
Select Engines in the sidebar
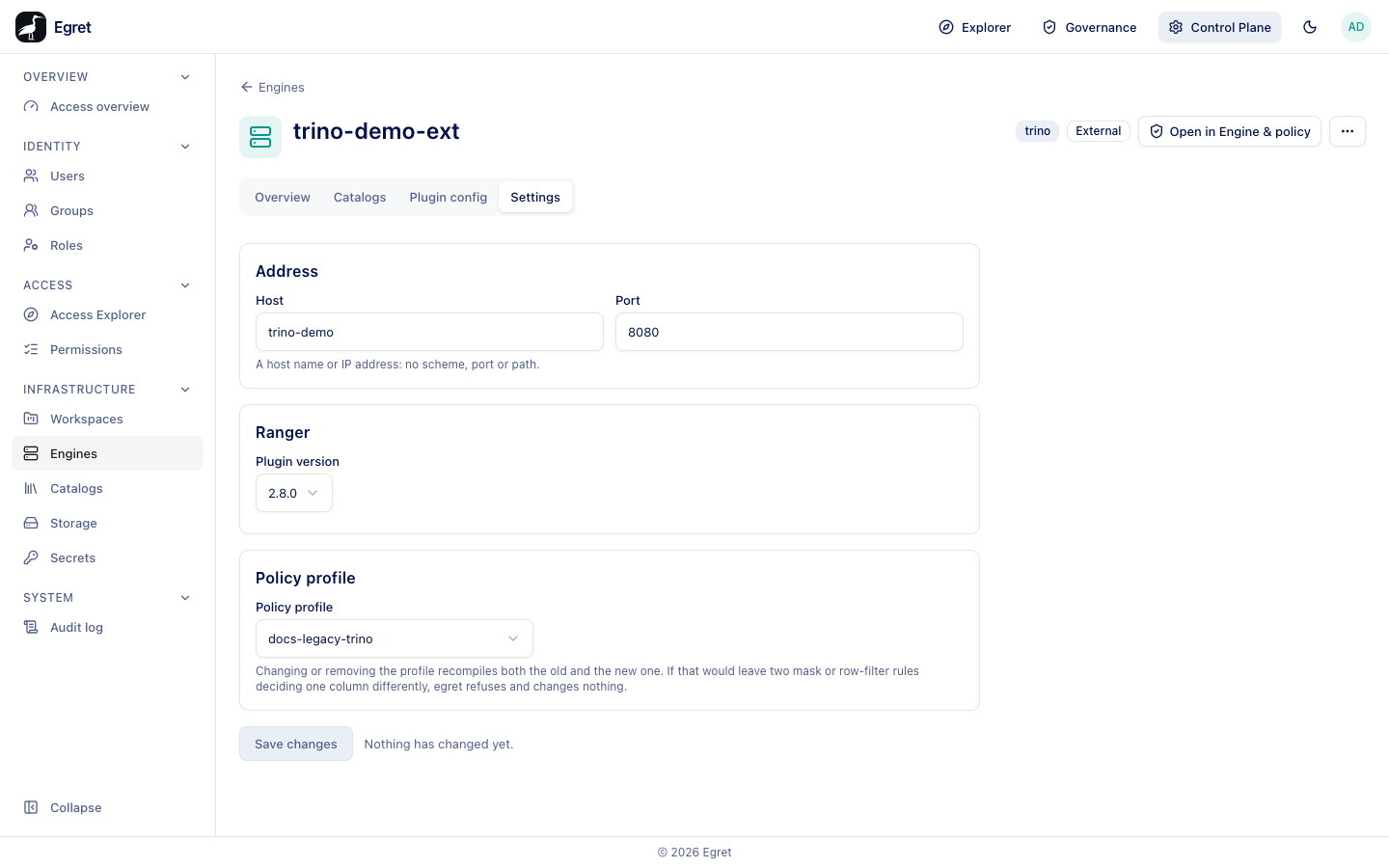coord(107,453)
